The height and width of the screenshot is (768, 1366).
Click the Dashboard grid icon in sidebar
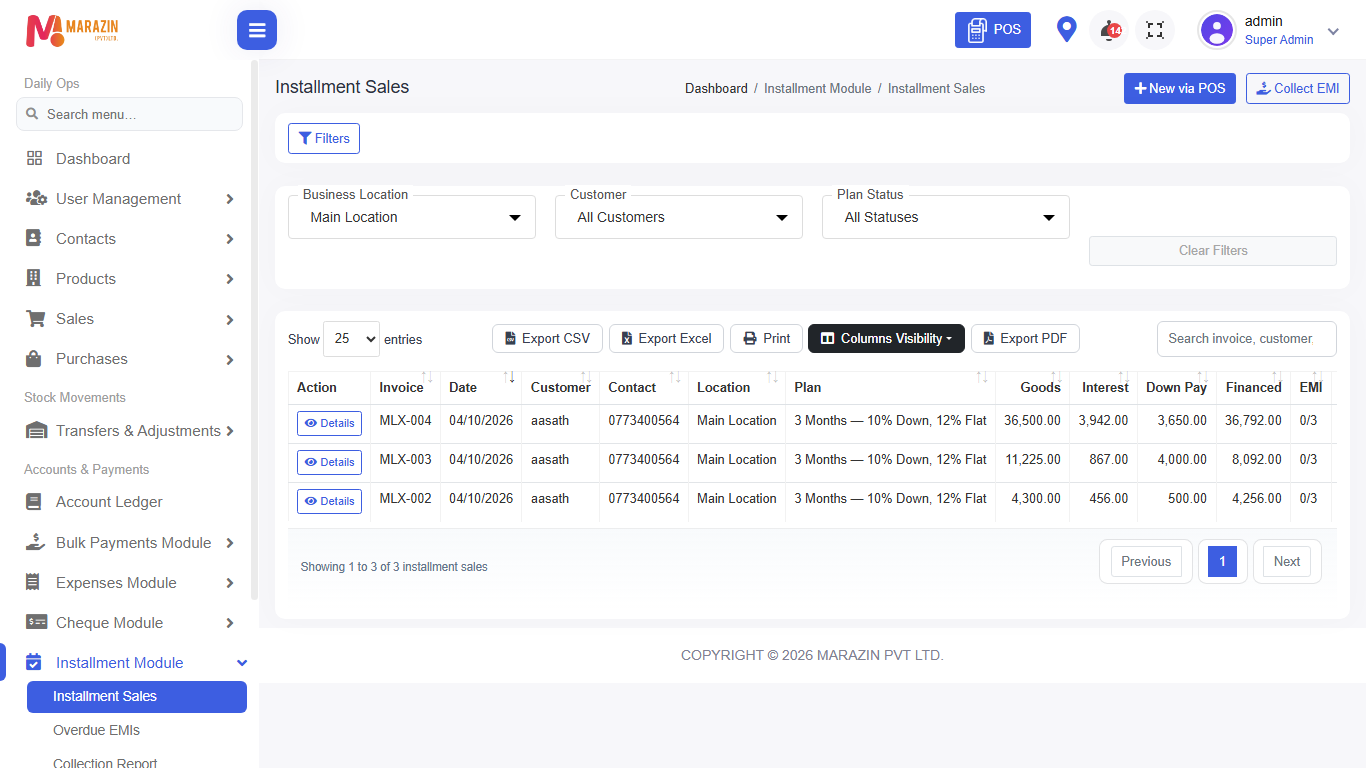(35, 159)
